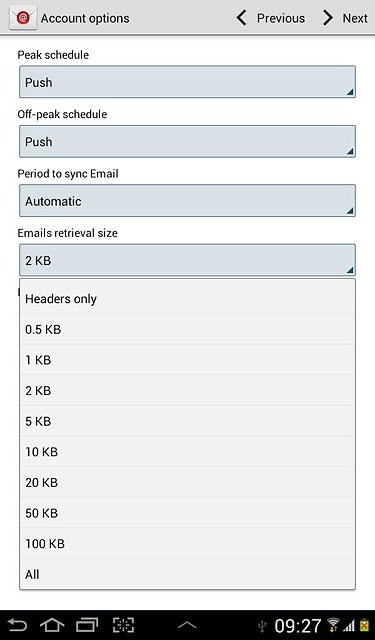The height and width of the screenshot is (640, 375).
Task: Tap the Android home navigation icon
Action: coord(52,625)
